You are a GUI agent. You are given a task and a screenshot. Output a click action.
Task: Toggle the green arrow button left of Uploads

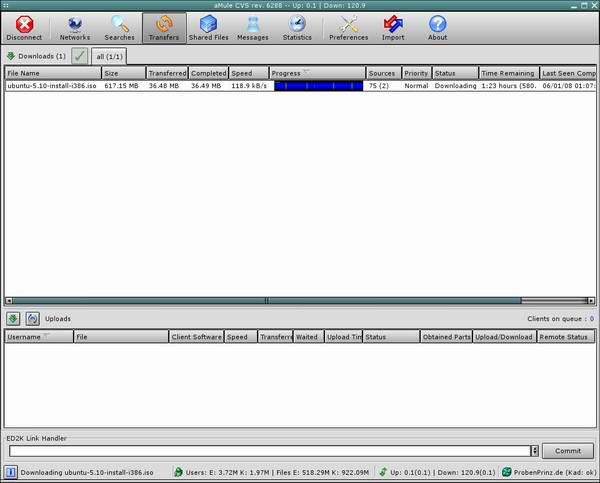(x=13, y=318)
